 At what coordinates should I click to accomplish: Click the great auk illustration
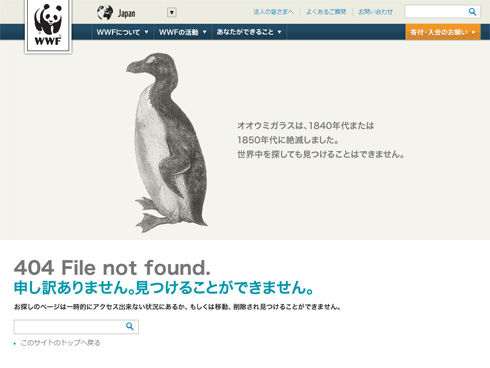(x=167, y=143)
